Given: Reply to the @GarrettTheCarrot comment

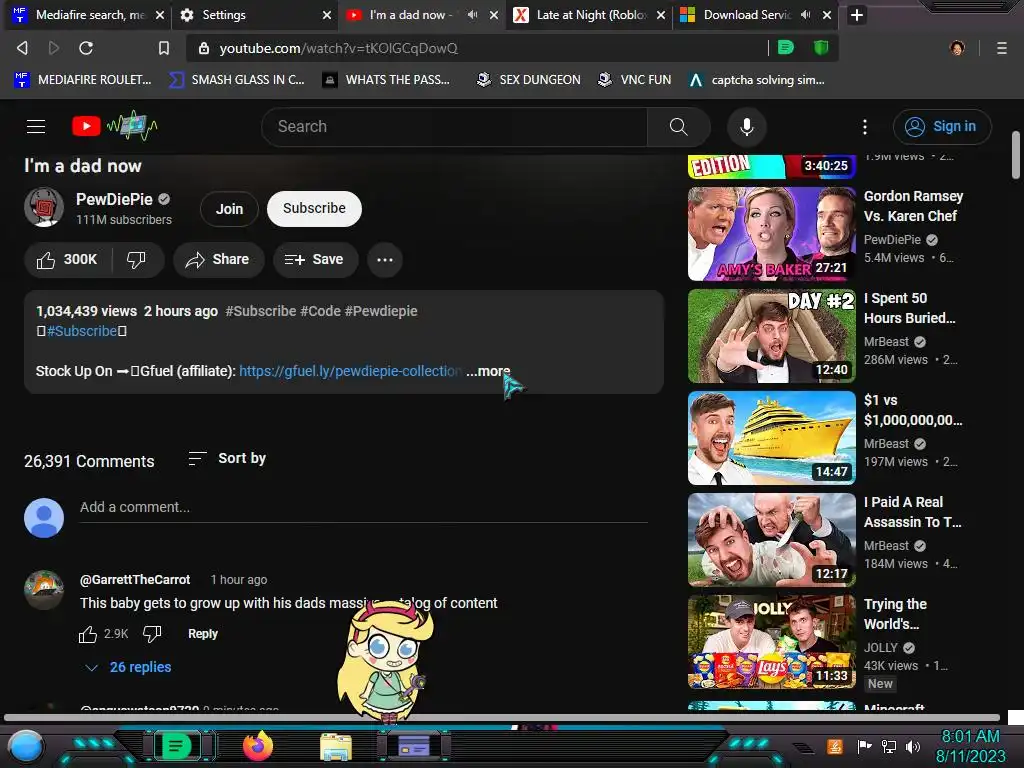Looking at the screenshot, I should pos(202,634).
